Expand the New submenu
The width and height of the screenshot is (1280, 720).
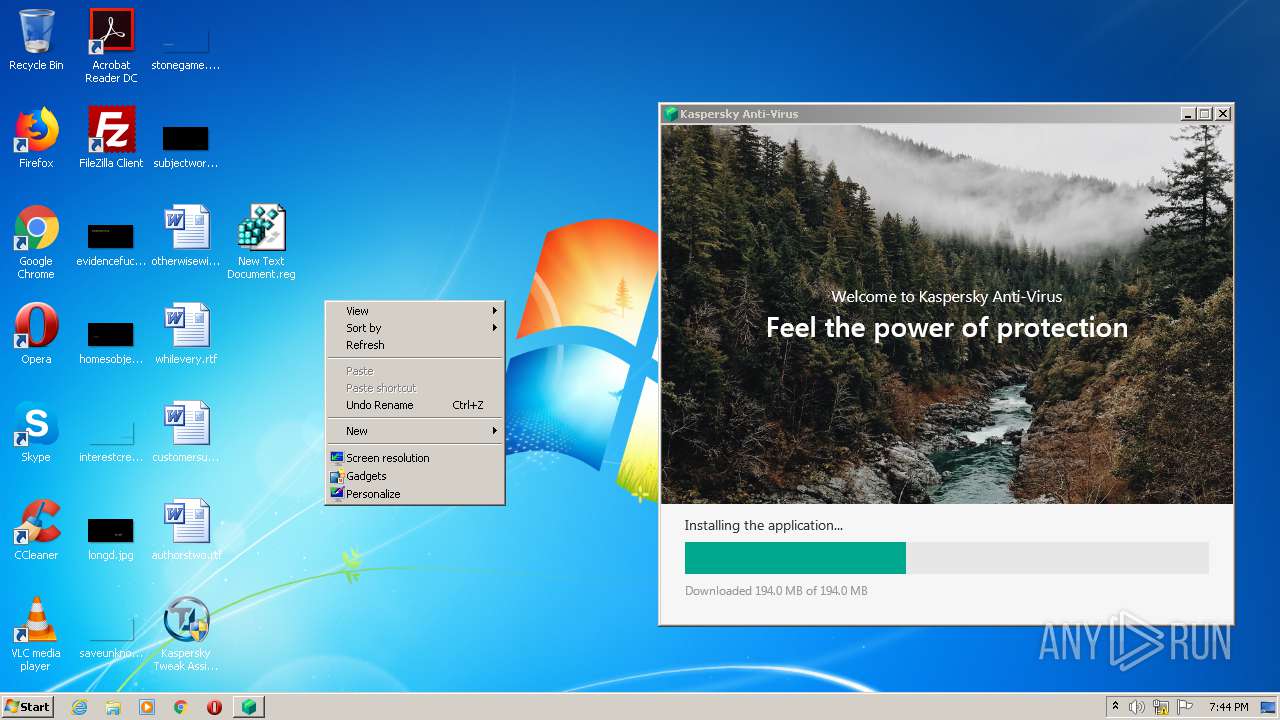tap(415, 431)
